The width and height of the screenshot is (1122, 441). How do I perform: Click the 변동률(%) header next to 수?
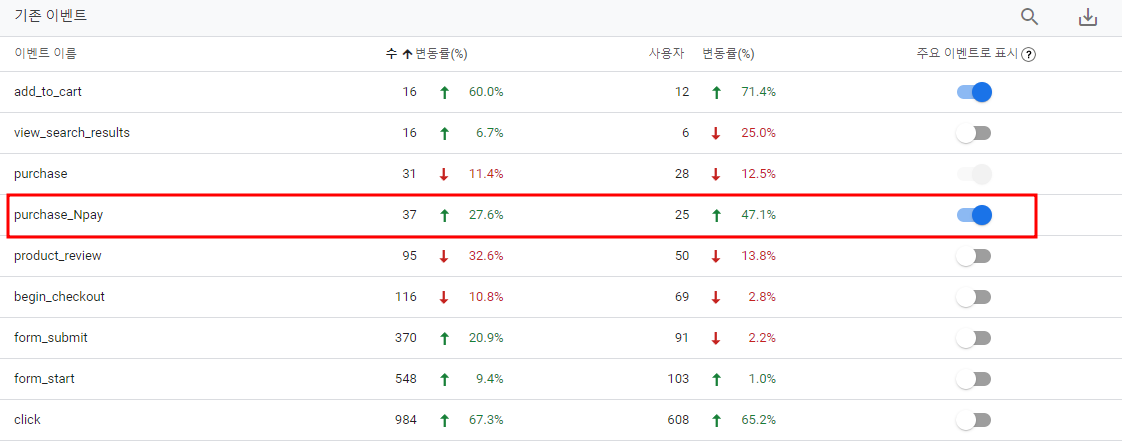click(x=441, y=54)
